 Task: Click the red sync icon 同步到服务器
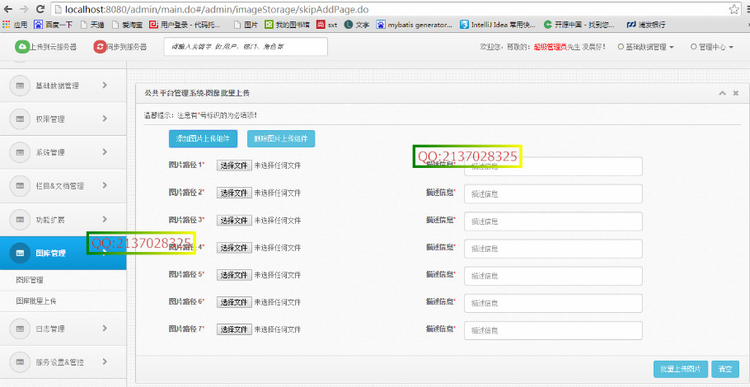(100, 47)
